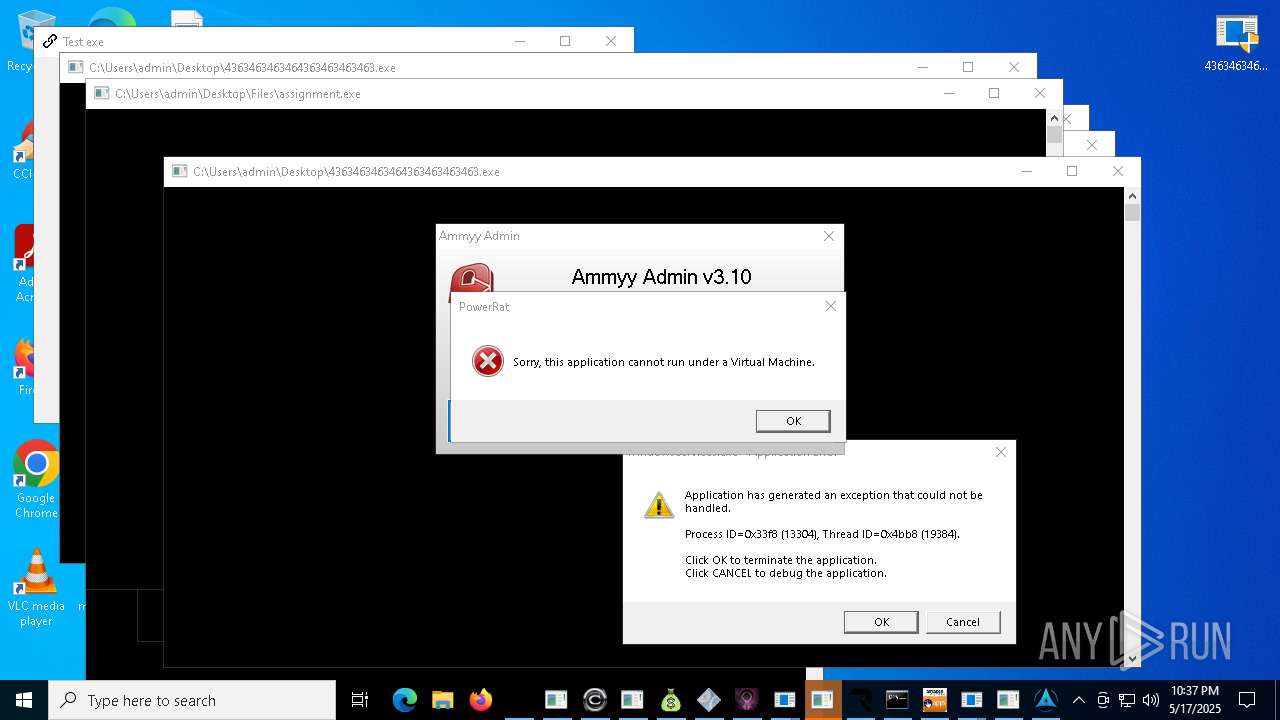Close the front 4363463...exe console window
The height and width of the screenshot is (720, 1280).
(1118, 171)
